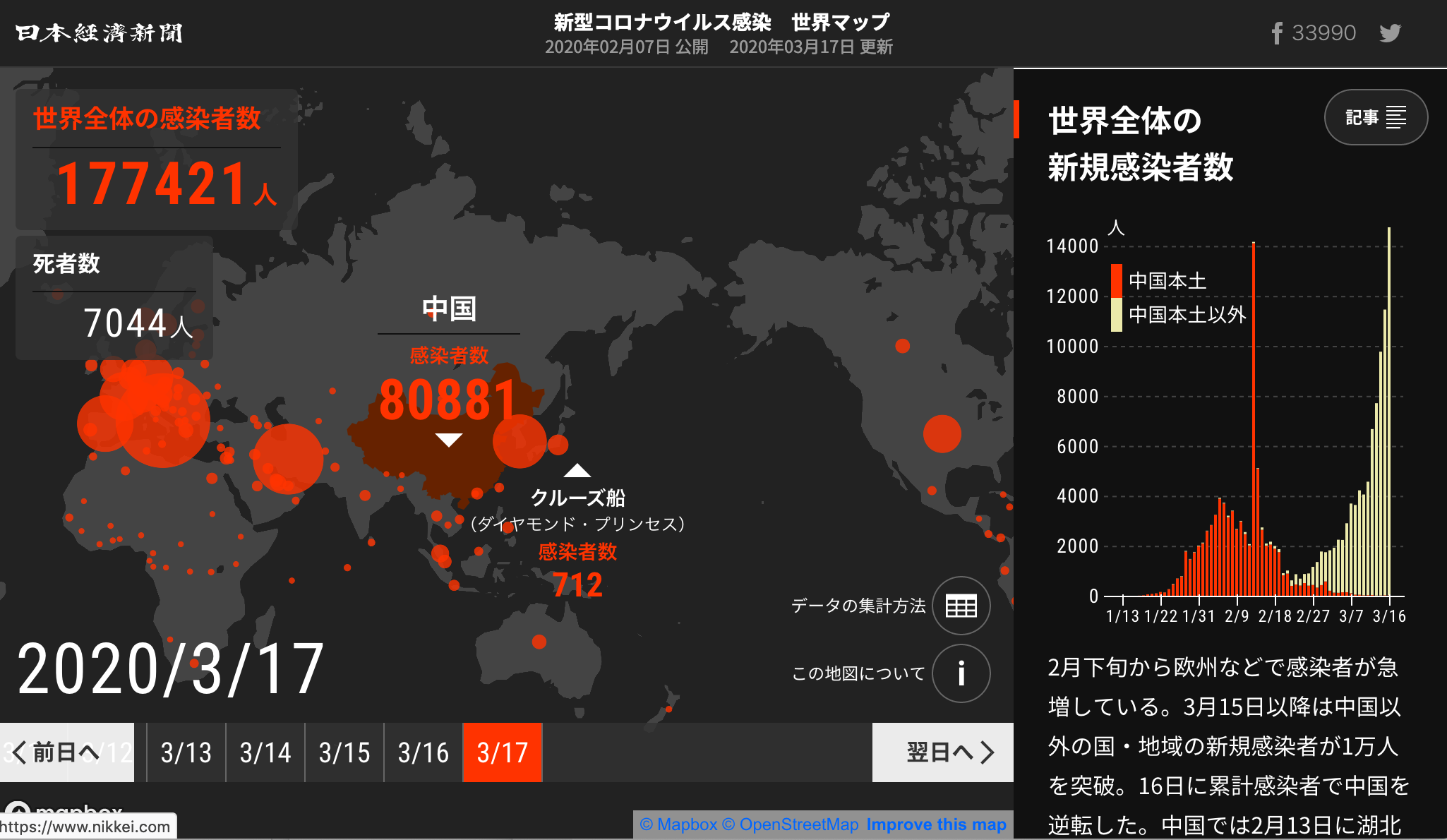
Task: Open the Improve this map link
Action: coord(936,824)
